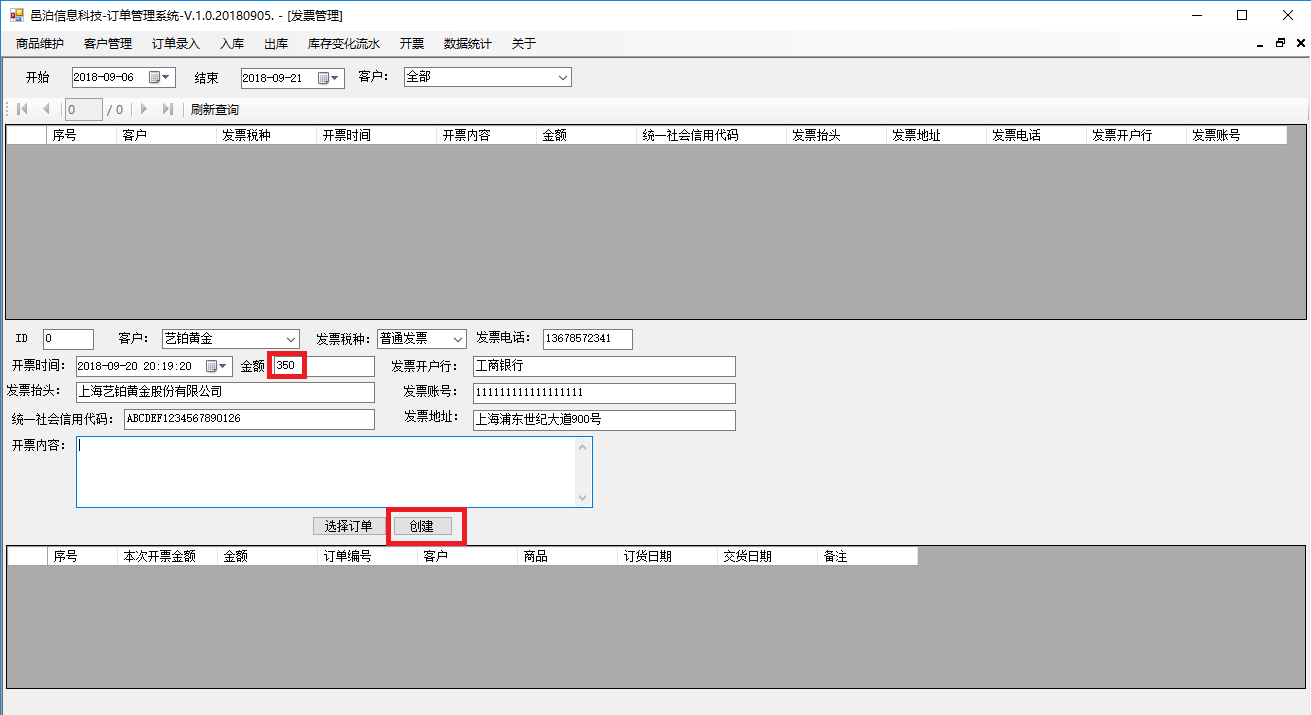The image size is (1311, 715).
Task: Open the 出库 menu
Action: point(276,43)
